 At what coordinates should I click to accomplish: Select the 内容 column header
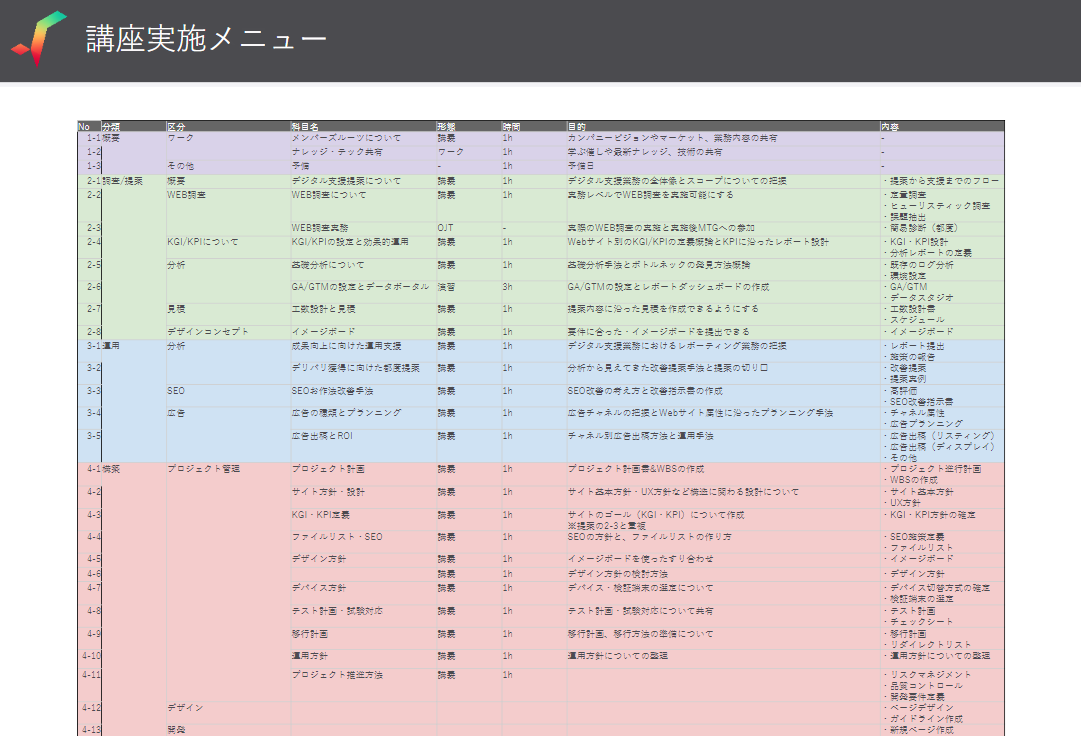point(890,127)
